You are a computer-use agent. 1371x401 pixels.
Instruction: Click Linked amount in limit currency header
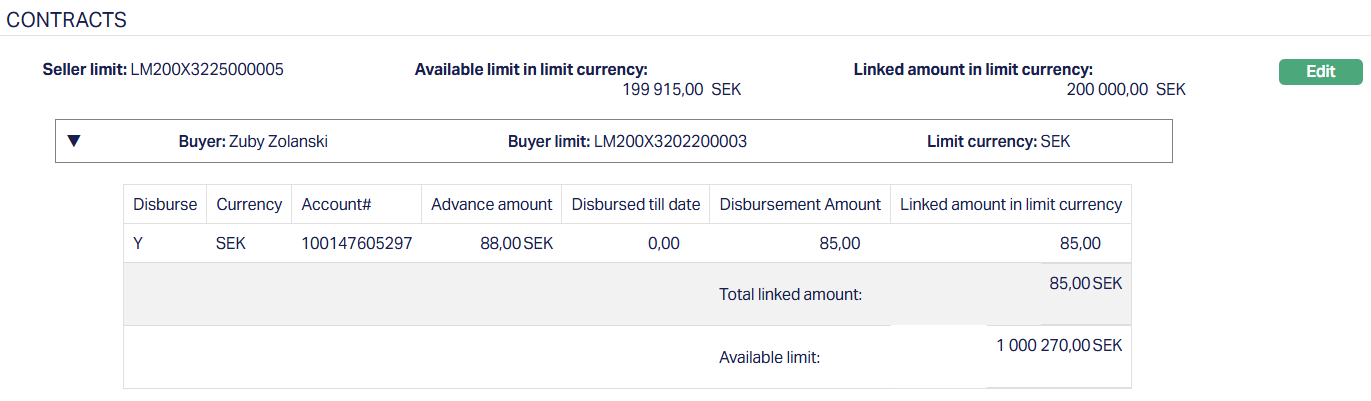tap(1011, 204)
